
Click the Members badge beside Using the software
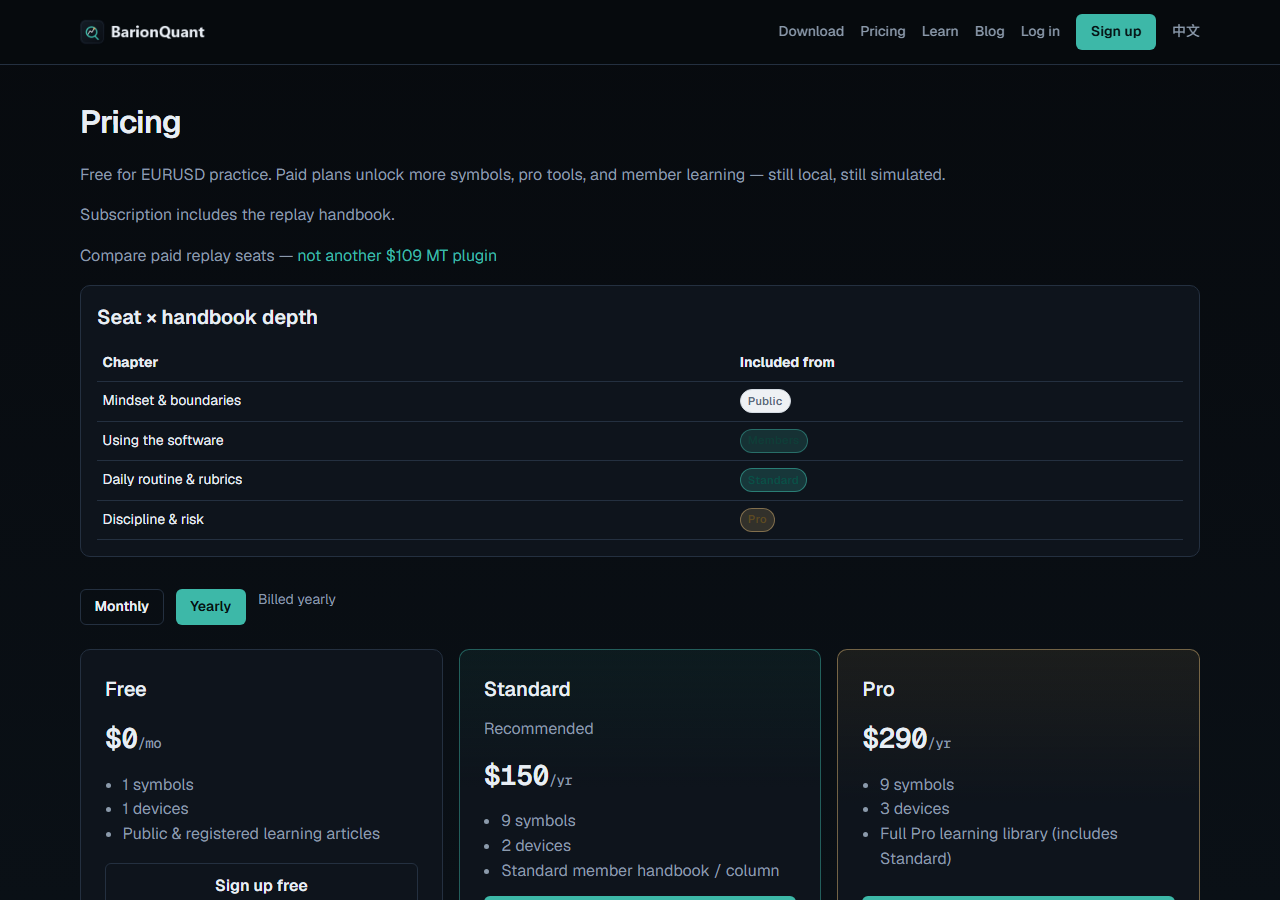(x=774, y=441)
